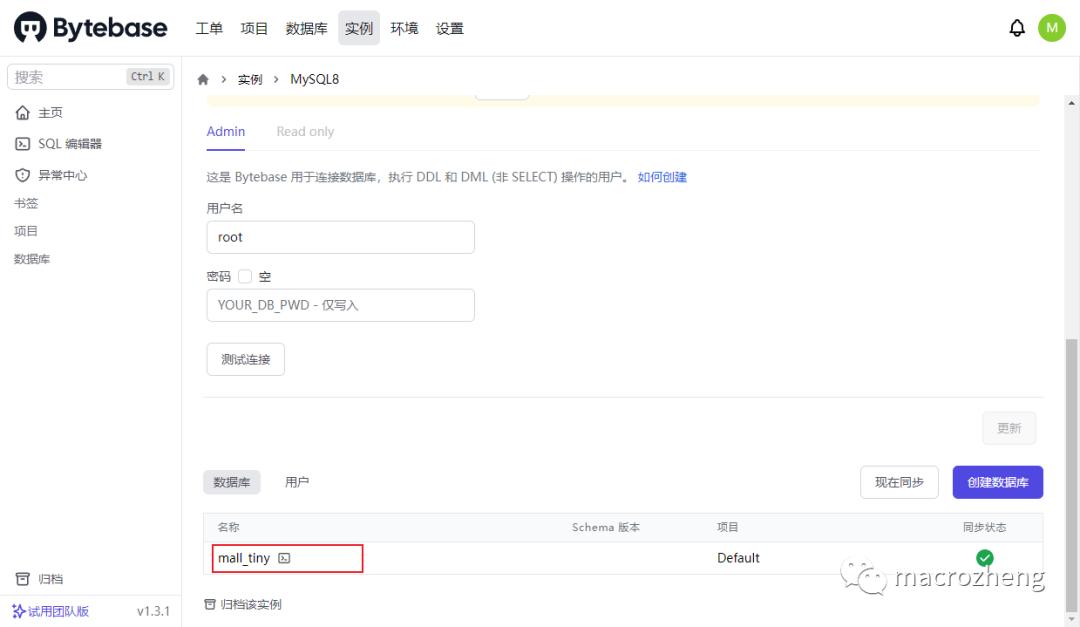The image size is (1080, 627).
Task: Click the password input field
Action: (x=340, y=305)
